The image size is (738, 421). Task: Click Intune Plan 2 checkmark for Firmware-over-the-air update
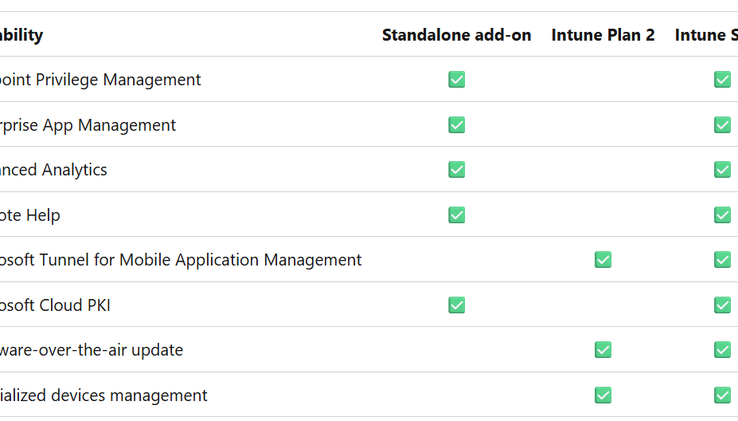pyautogui.click(x=603, y=350)
